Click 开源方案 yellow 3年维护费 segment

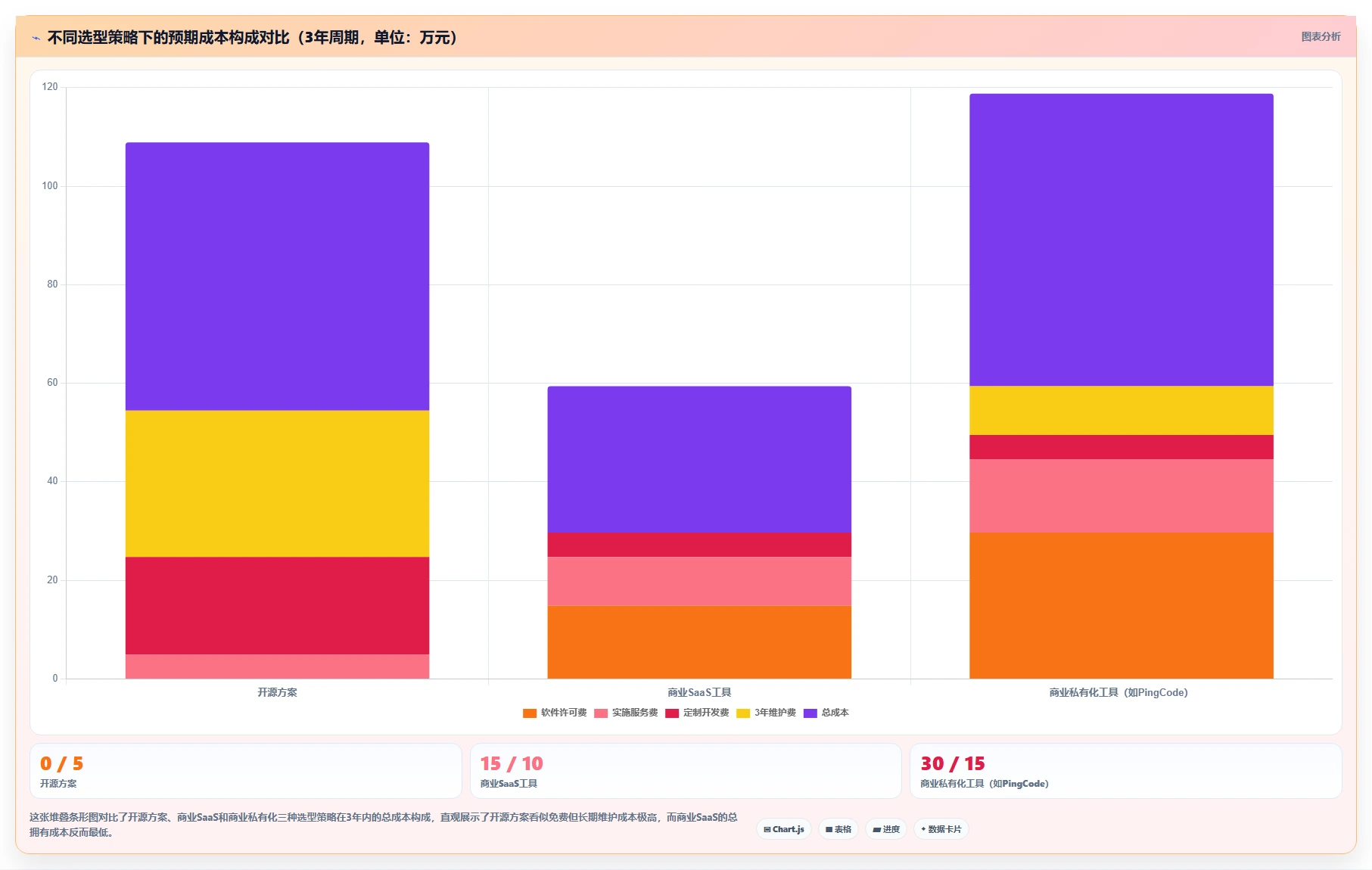click(277, 484)
